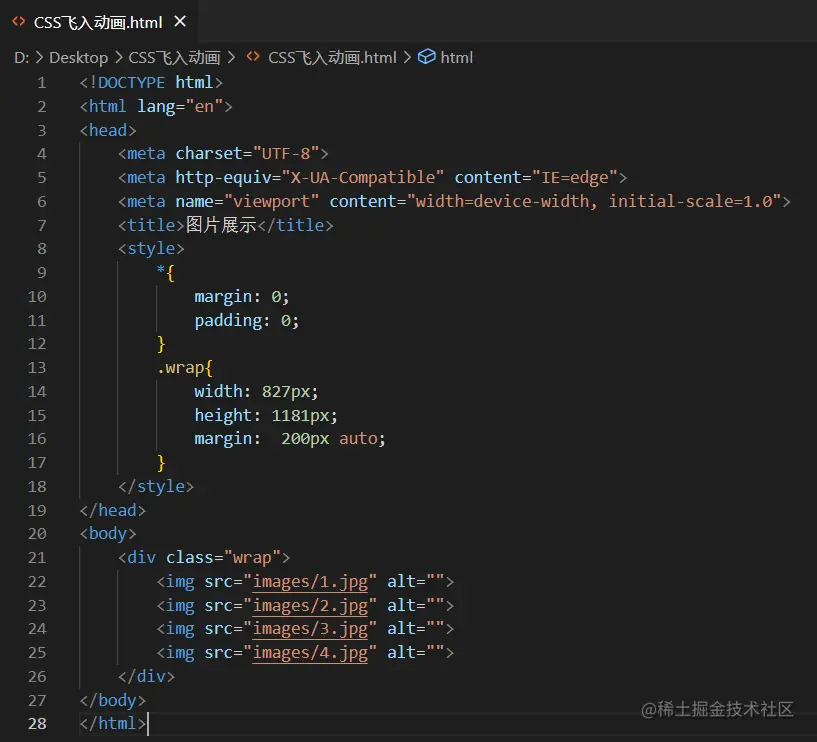The height and width of the screenshot is (742, 817).
Task: Open the Desktop breadcrumb dropdown
Action: click(78, 57)
